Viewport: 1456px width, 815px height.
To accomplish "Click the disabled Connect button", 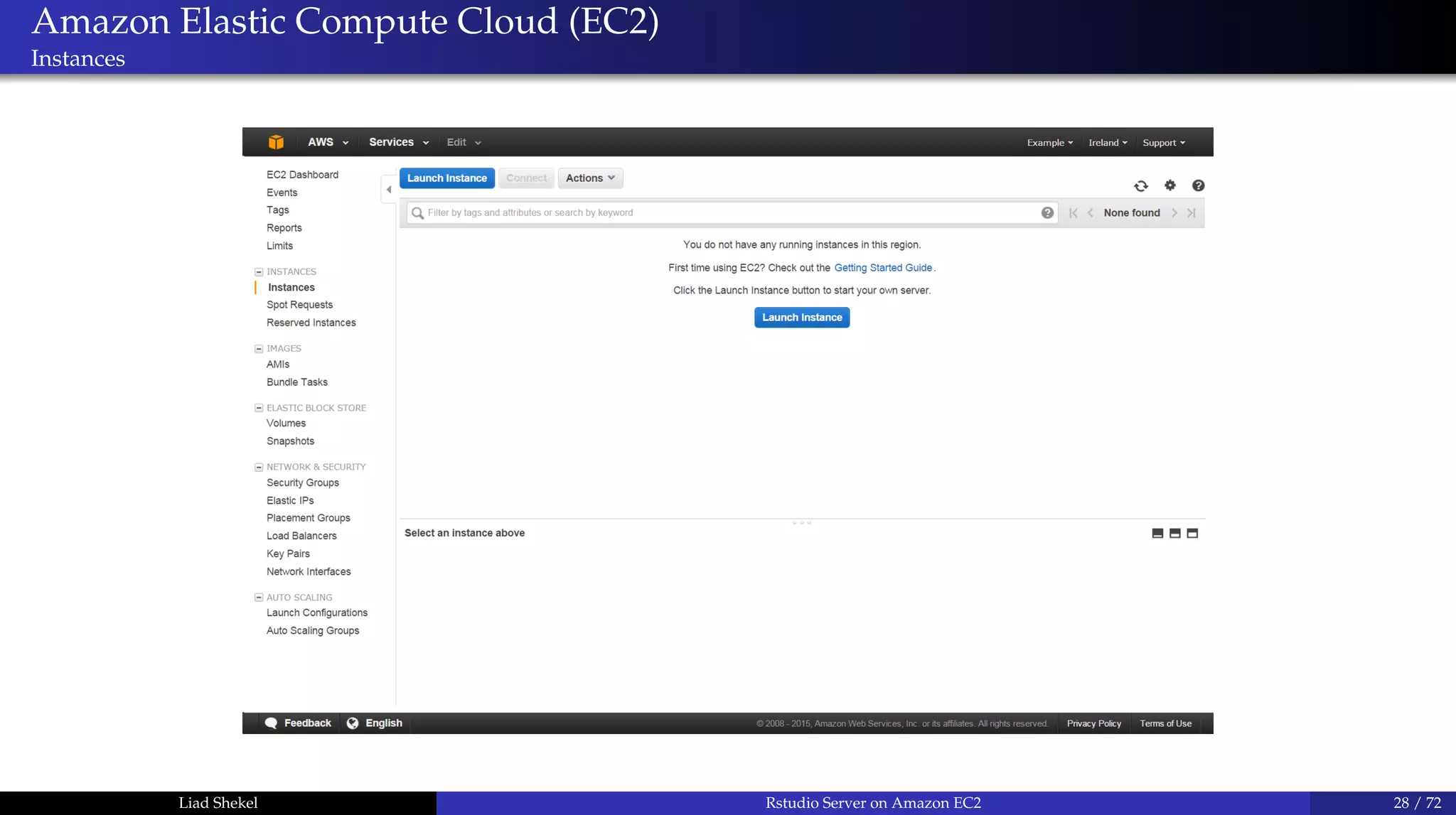I will point(526,178).
